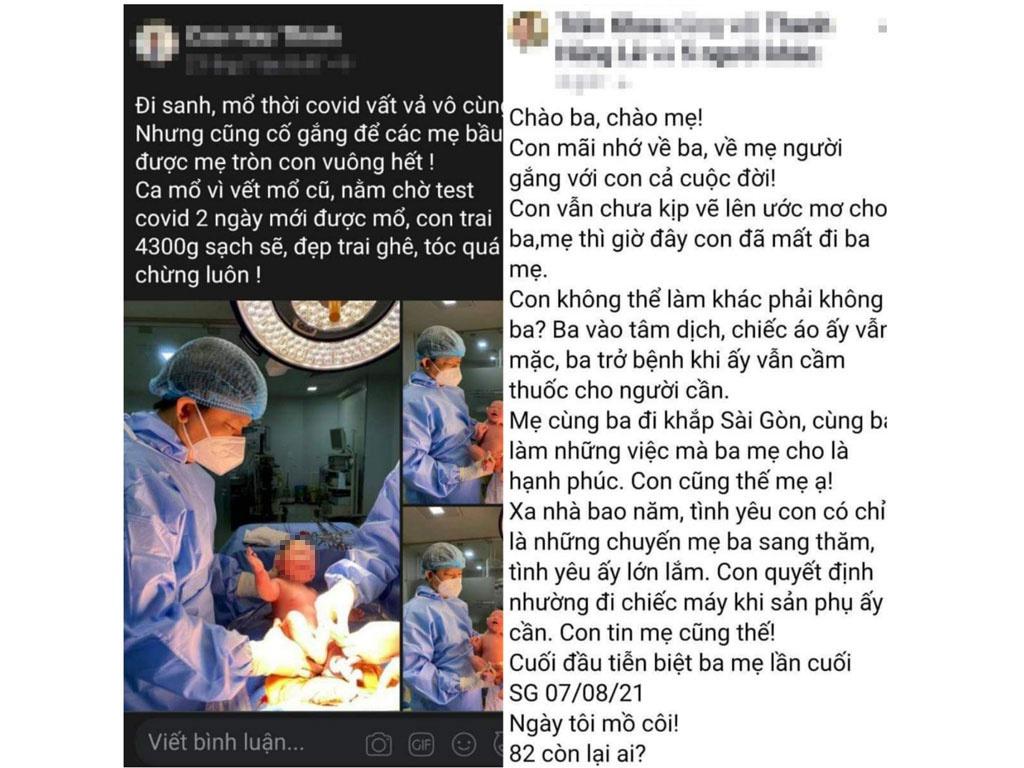Open options dots on right post header
The image size is (1024, 768).
(x=882, y=27)
